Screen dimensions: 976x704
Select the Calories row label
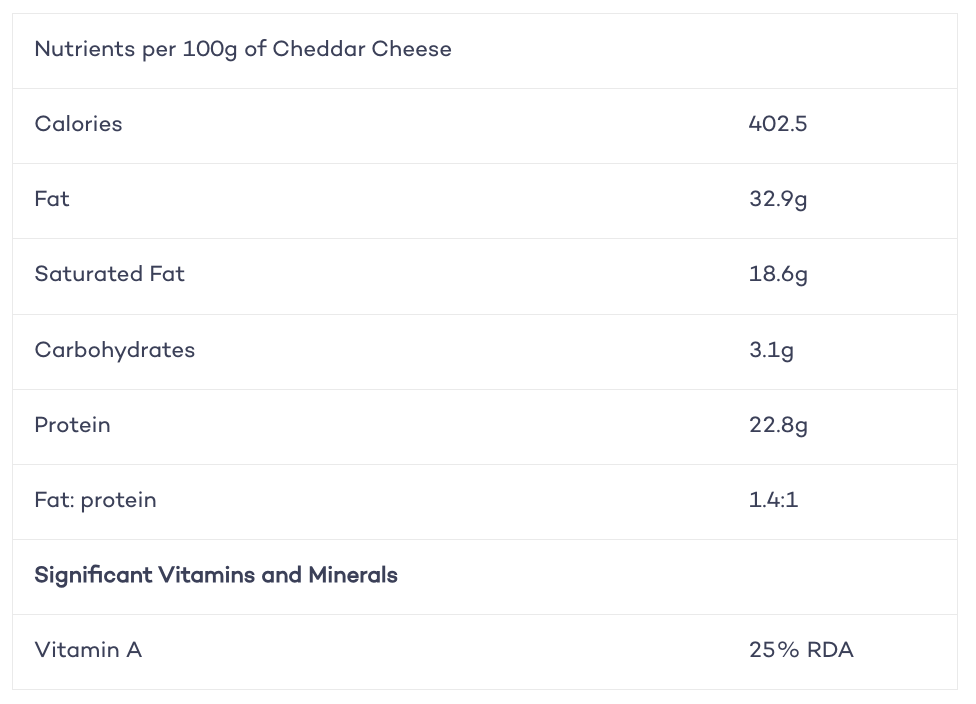78,124
